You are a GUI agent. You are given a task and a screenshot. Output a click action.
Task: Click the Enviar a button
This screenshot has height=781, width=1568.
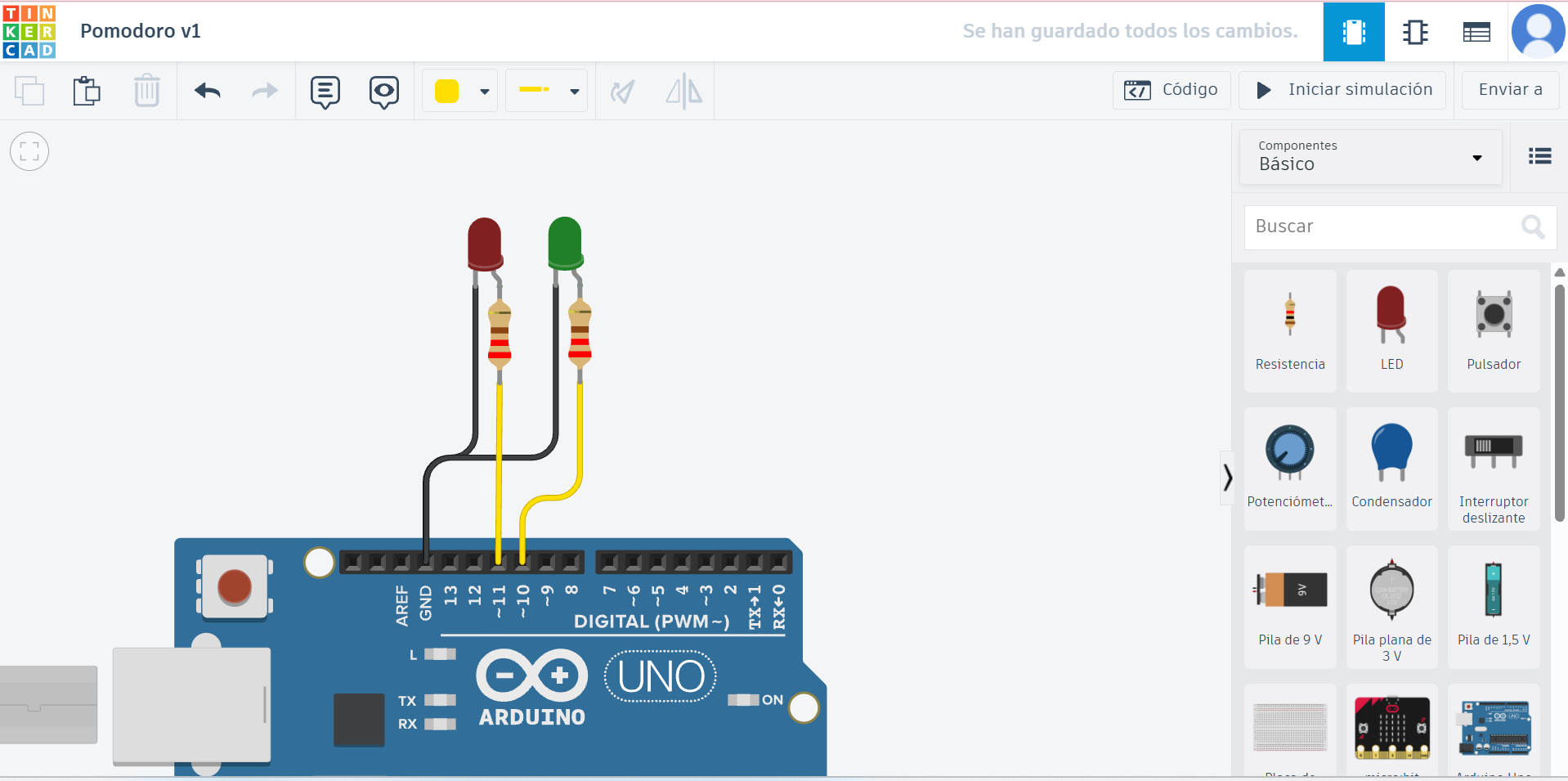[x=1509, y=90]
